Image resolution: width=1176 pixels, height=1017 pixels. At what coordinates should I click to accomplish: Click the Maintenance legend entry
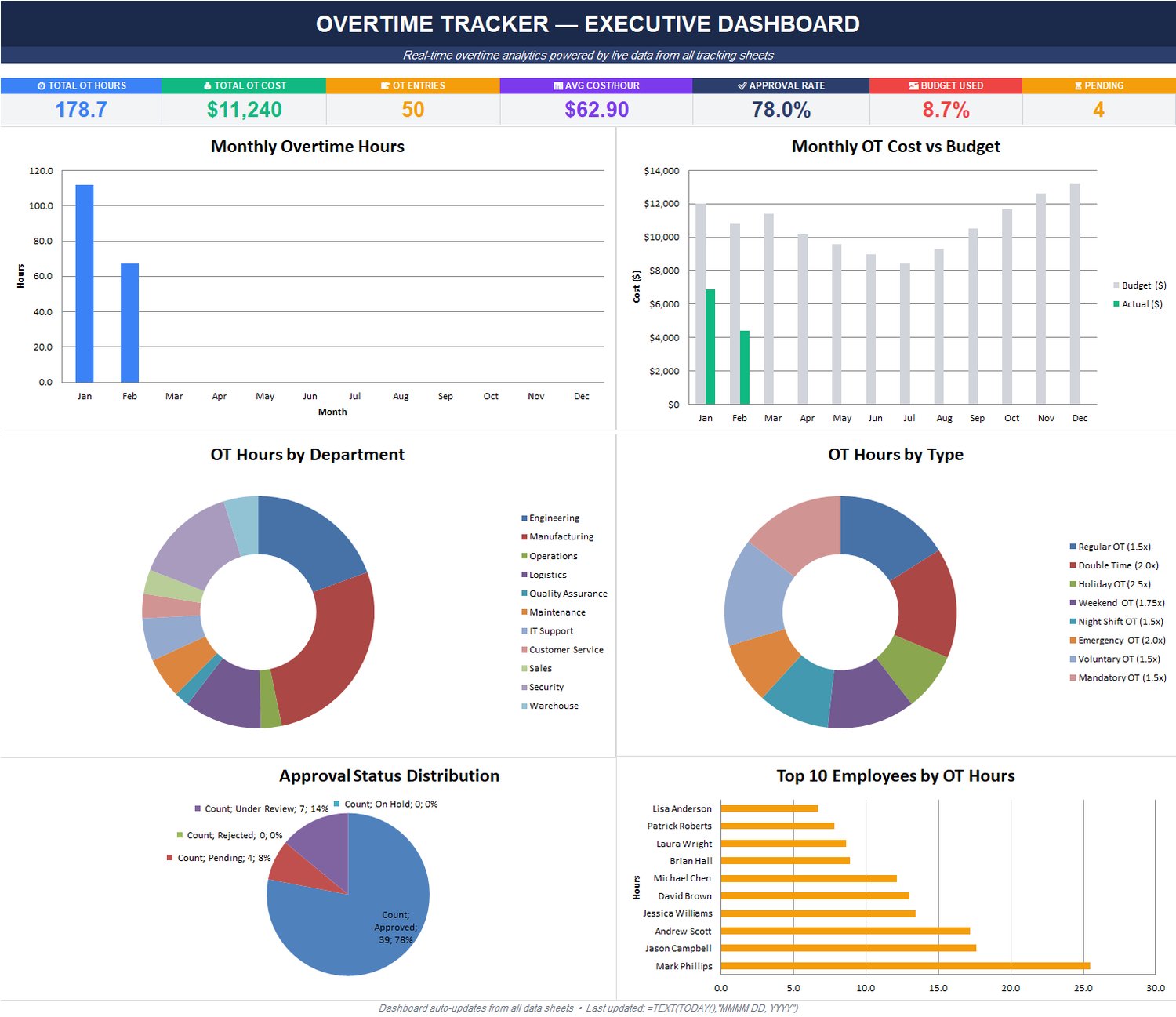[x=554, y=612]
